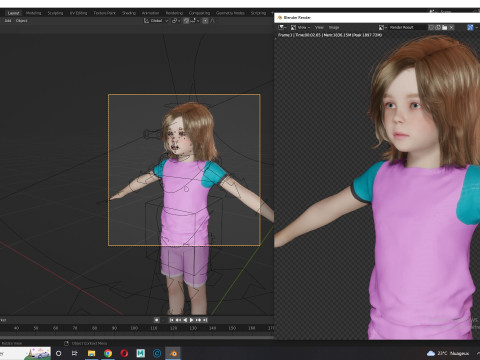The height and width of the screenshot is (360, 480).
Task: Toggle the snapping magnet button
Action: [186, 21]
